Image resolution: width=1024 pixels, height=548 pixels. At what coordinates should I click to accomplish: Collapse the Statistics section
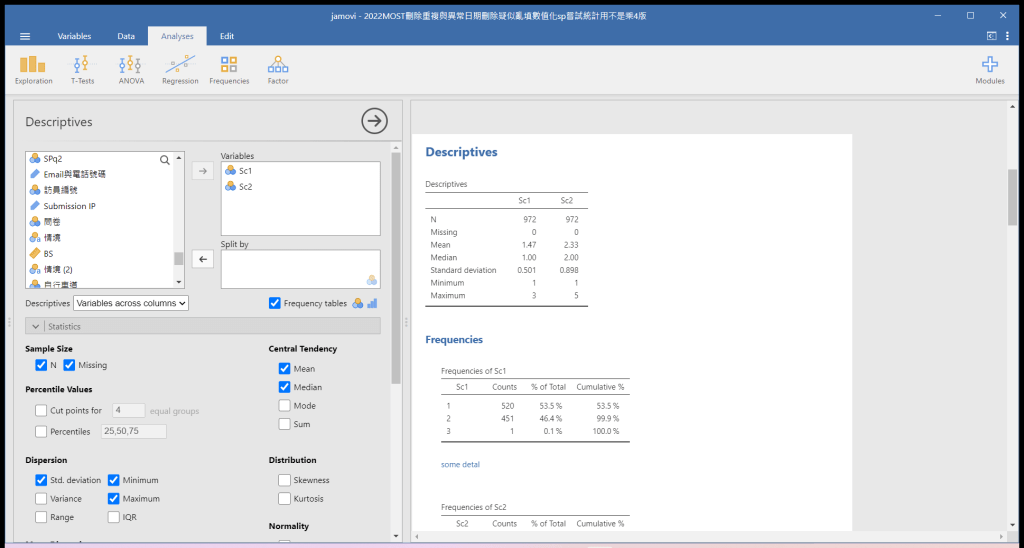tap(38, 326)
